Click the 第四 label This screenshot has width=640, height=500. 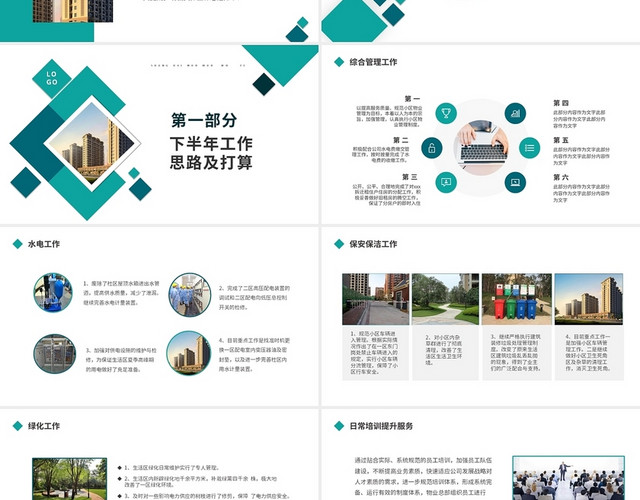[561, 103]
